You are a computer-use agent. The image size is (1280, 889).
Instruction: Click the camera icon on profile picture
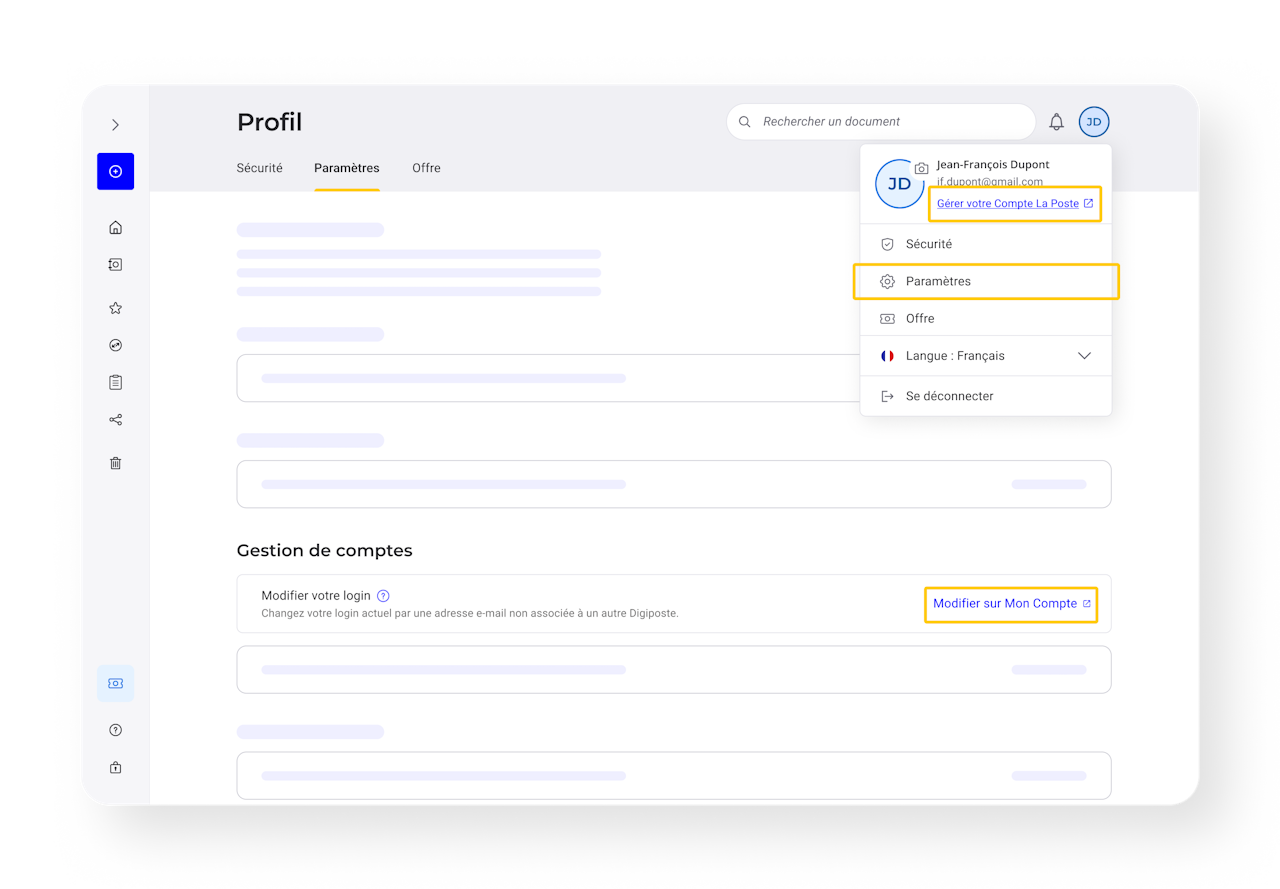(922, 169)
